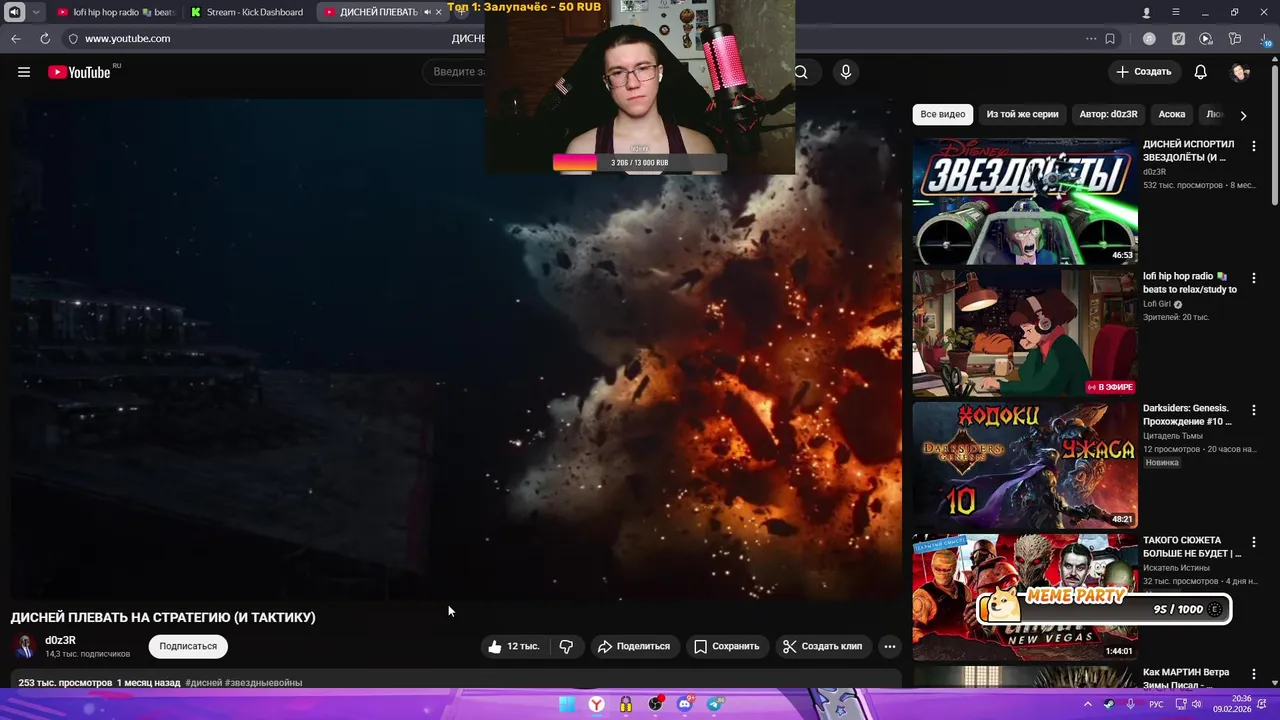Click the Создать create button

coord(1144,72)
